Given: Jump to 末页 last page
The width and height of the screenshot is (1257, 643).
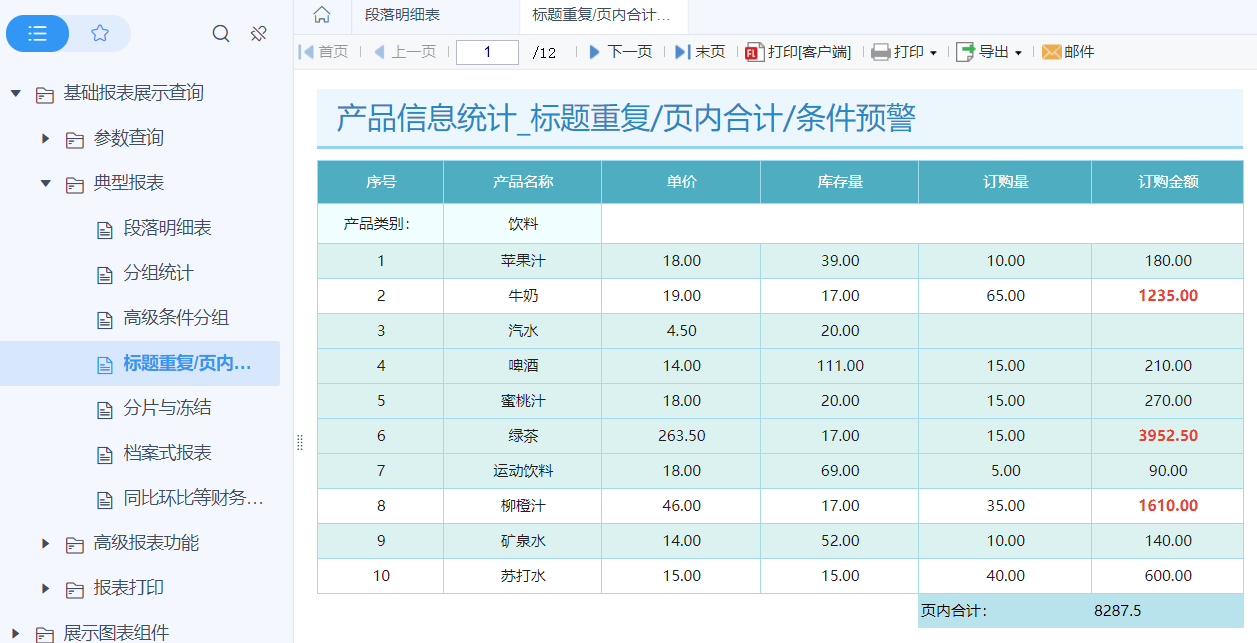Looking at the screenshot, I should click(x=700, y=52).
